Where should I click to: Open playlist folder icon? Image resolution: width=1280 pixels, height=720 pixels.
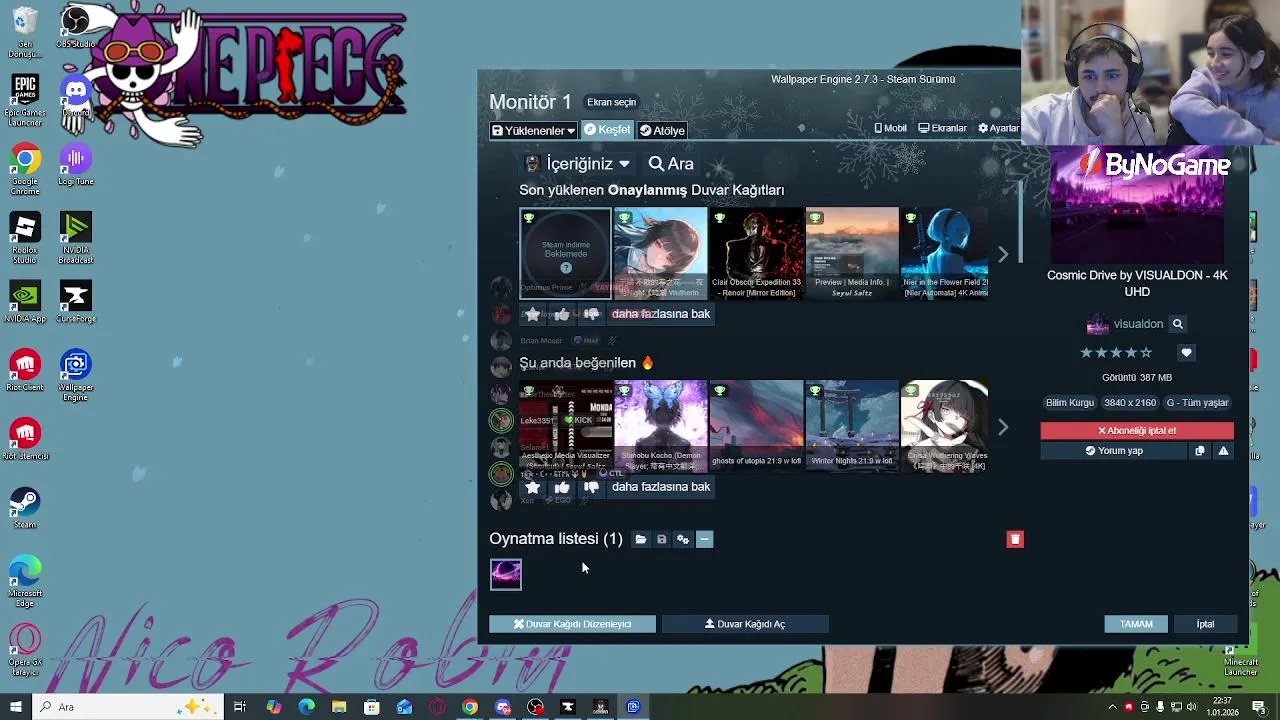coord(641,539)
